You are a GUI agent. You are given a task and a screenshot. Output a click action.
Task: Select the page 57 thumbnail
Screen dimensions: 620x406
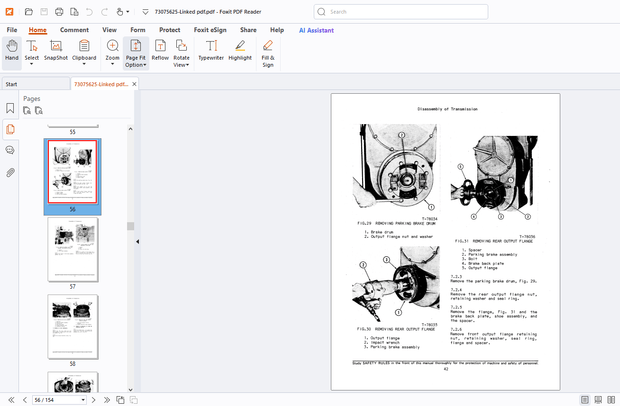(x=72, y=249)
